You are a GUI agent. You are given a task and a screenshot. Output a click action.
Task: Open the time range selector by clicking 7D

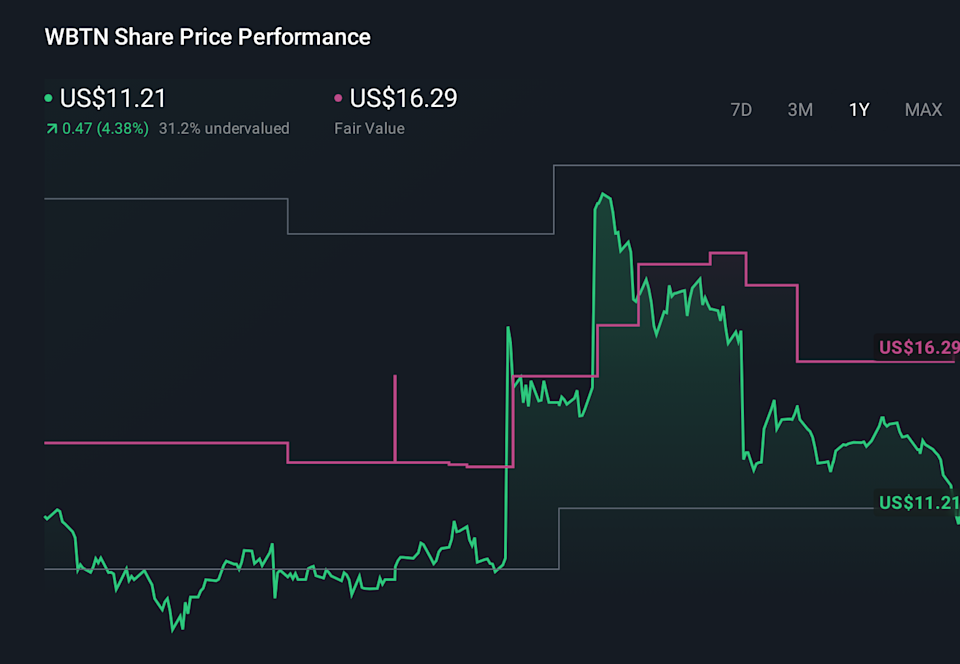click(741, 110)
